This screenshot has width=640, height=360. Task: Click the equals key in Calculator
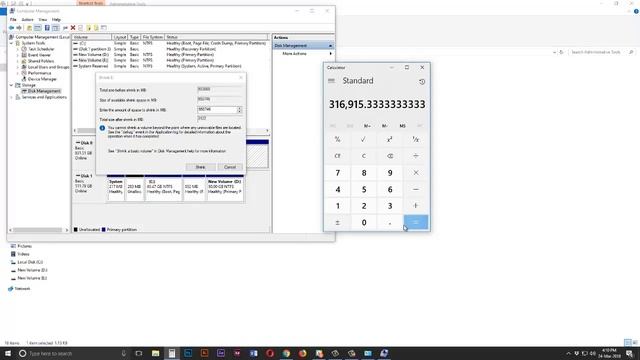coord(416,222)
